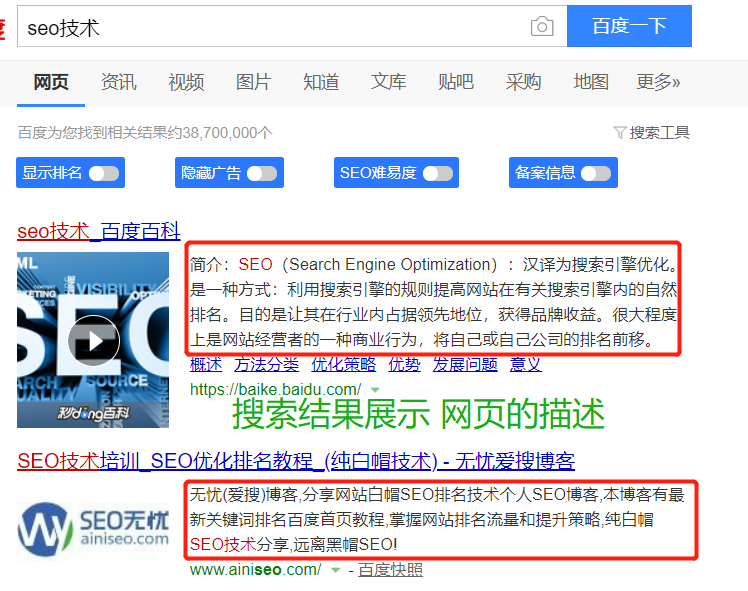Click the https://baike.baidu.com/ URL
Viewport: 748px width, 591px height.
(x=276, y=390)
